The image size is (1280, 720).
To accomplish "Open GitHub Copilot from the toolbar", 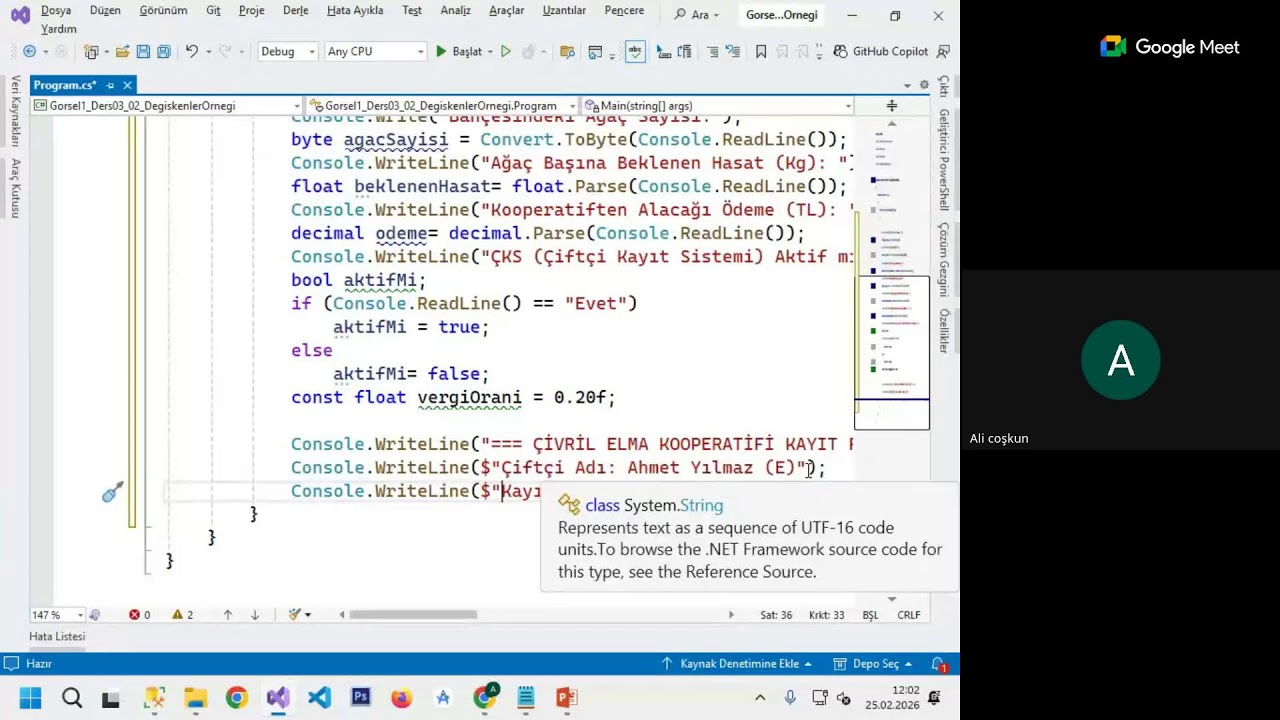I will tap(881, 51).
